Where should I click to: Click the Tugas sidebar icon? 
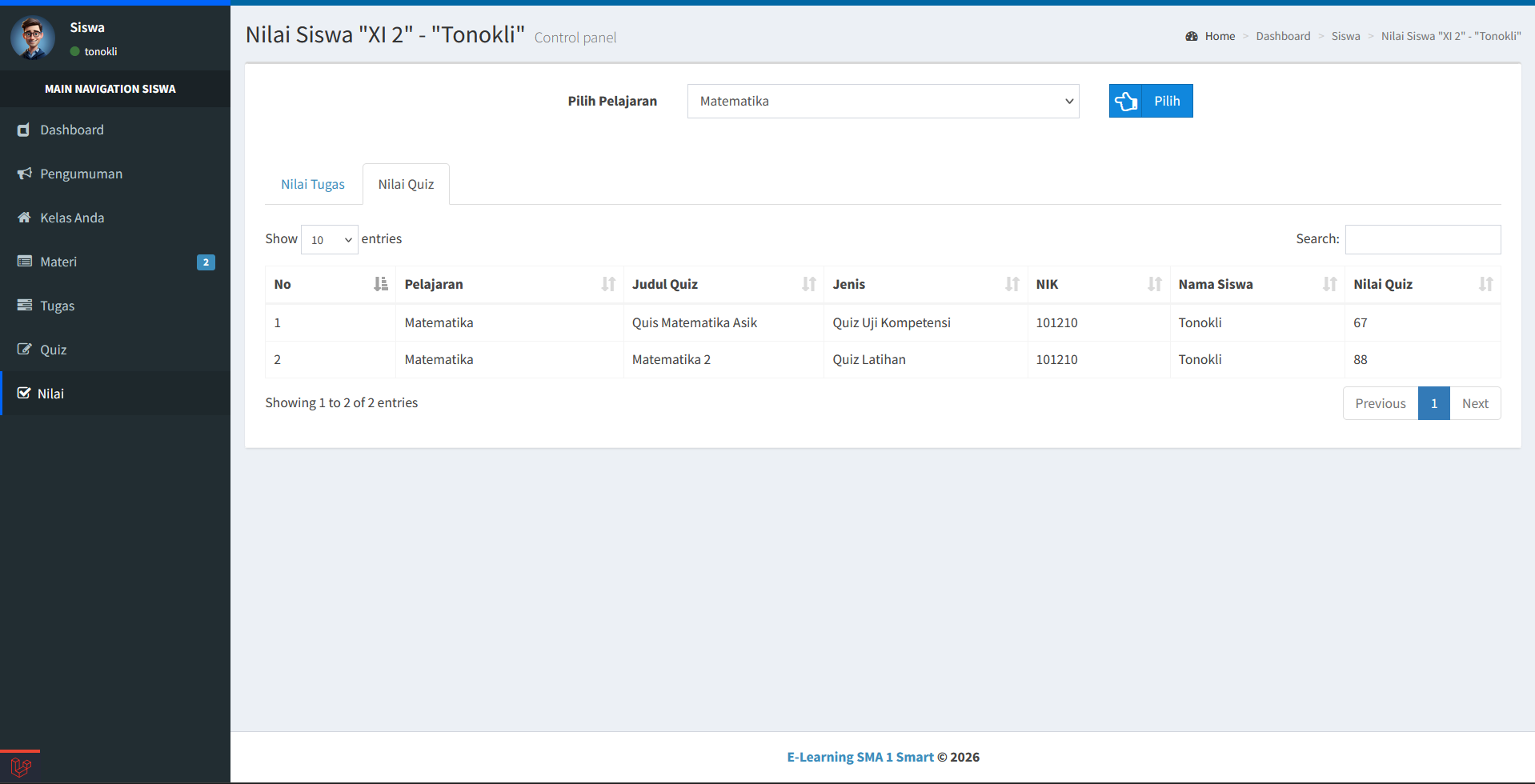(x=25, y=306)
